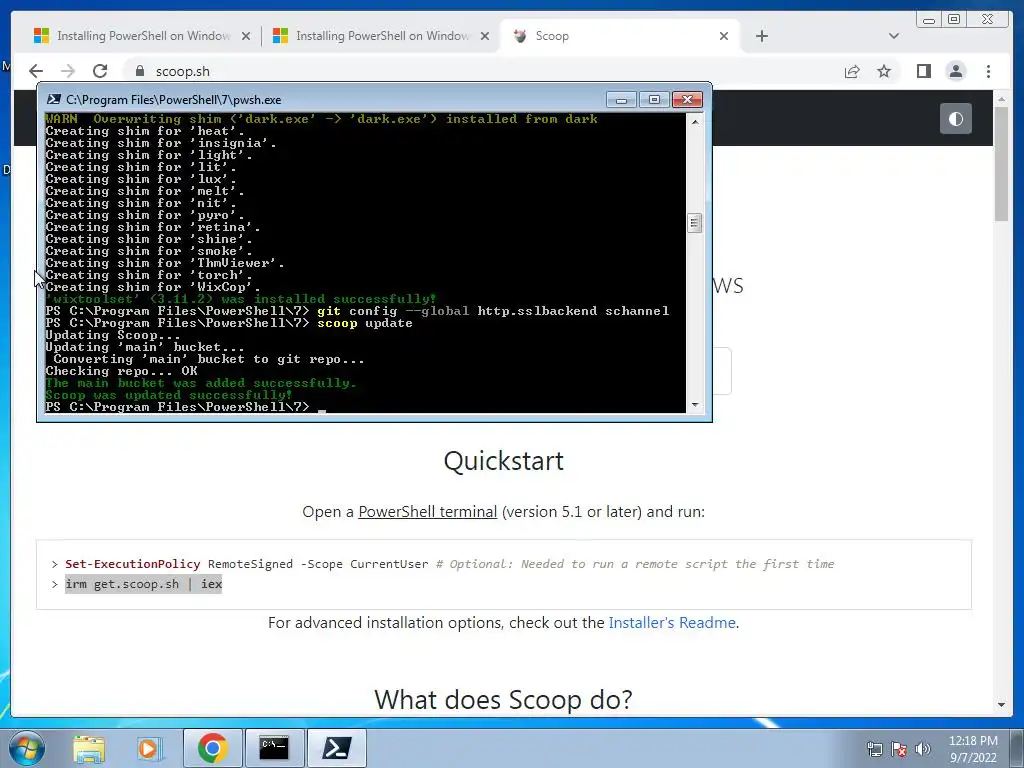
Task: Click pwsh.exe window title bar icon
Action: click(x=54, y=99)
